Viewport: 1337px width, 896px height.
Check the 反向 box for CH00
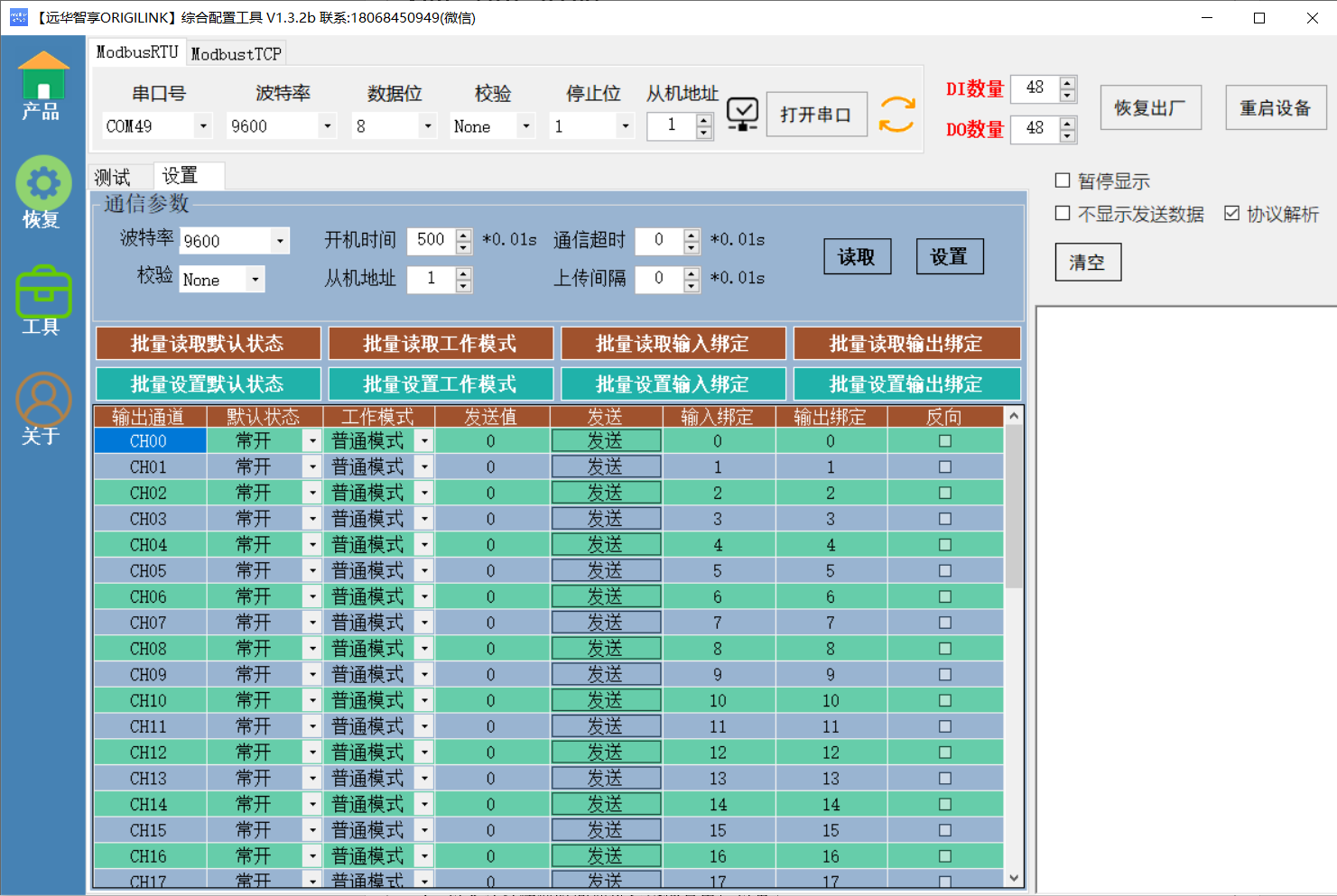point(944,441)
